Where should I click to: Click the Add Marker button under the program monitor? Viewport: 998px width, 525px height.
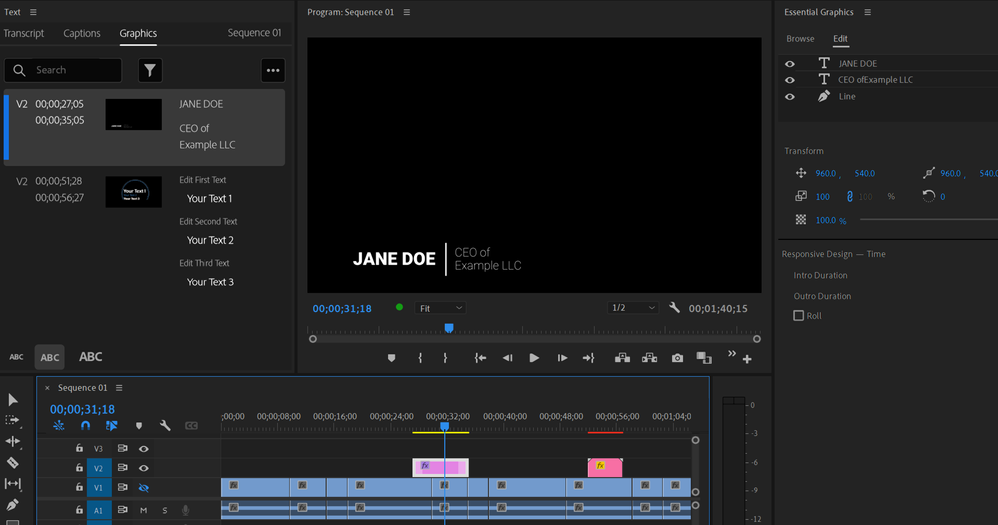click(x=391, y=358)
